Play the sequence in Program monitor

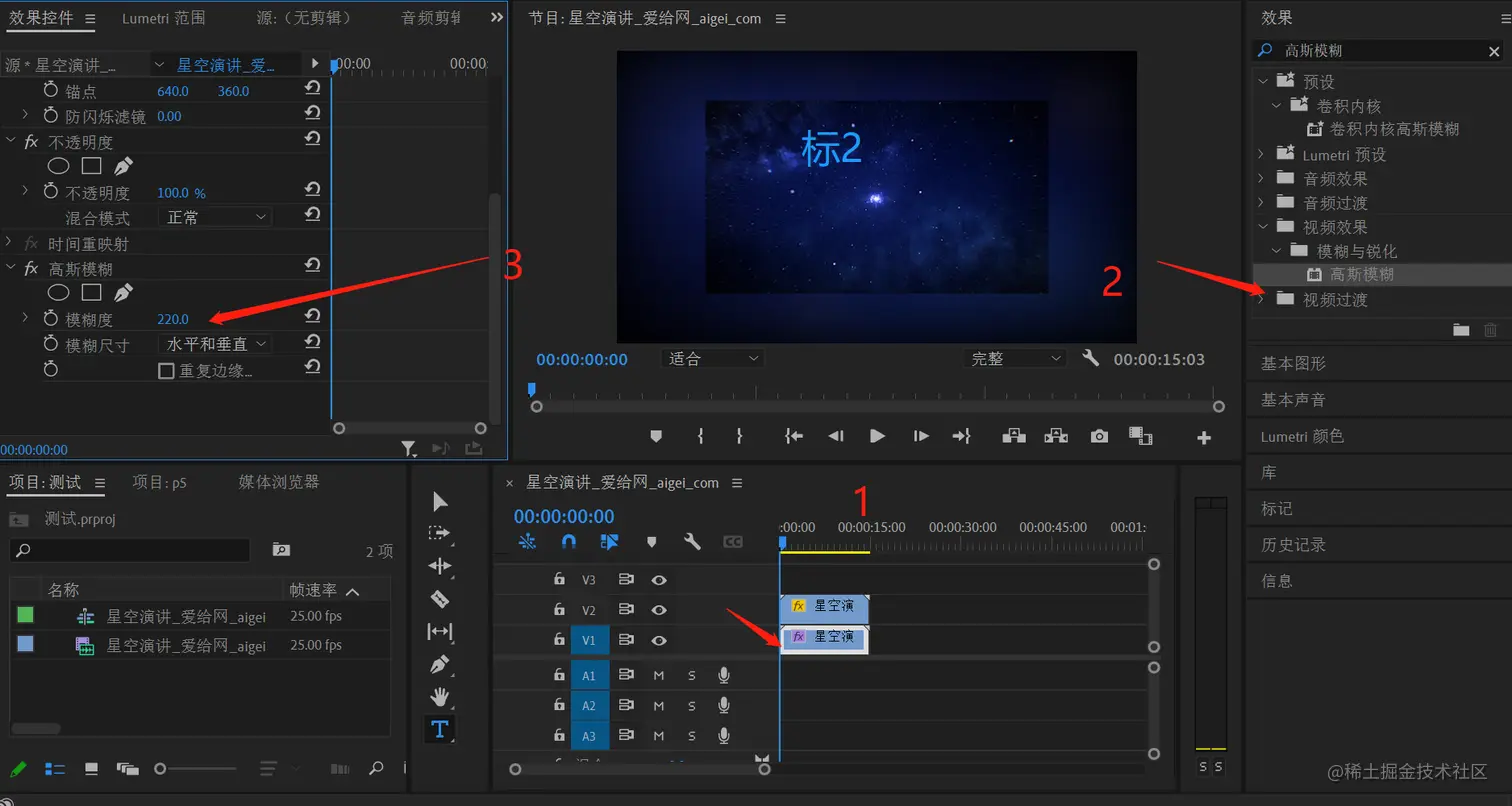[877, 436]
